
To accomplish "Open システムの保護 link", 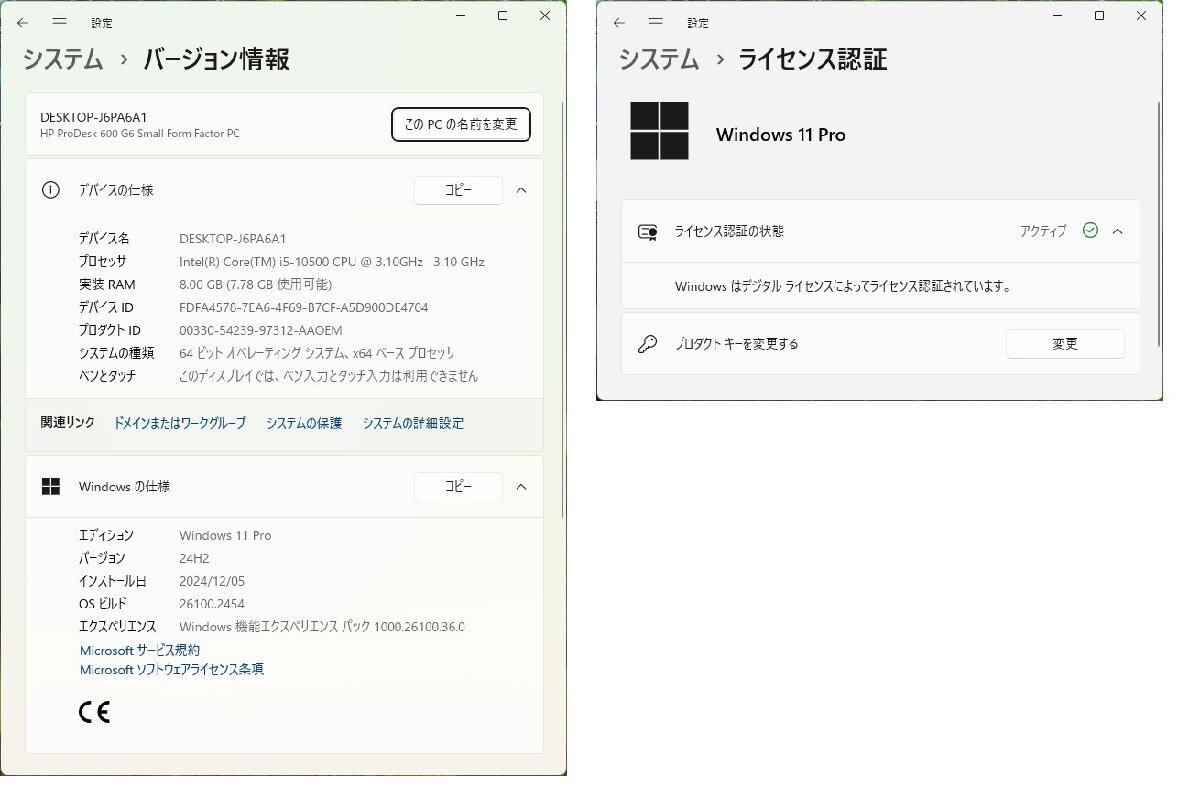I will 304,423.
